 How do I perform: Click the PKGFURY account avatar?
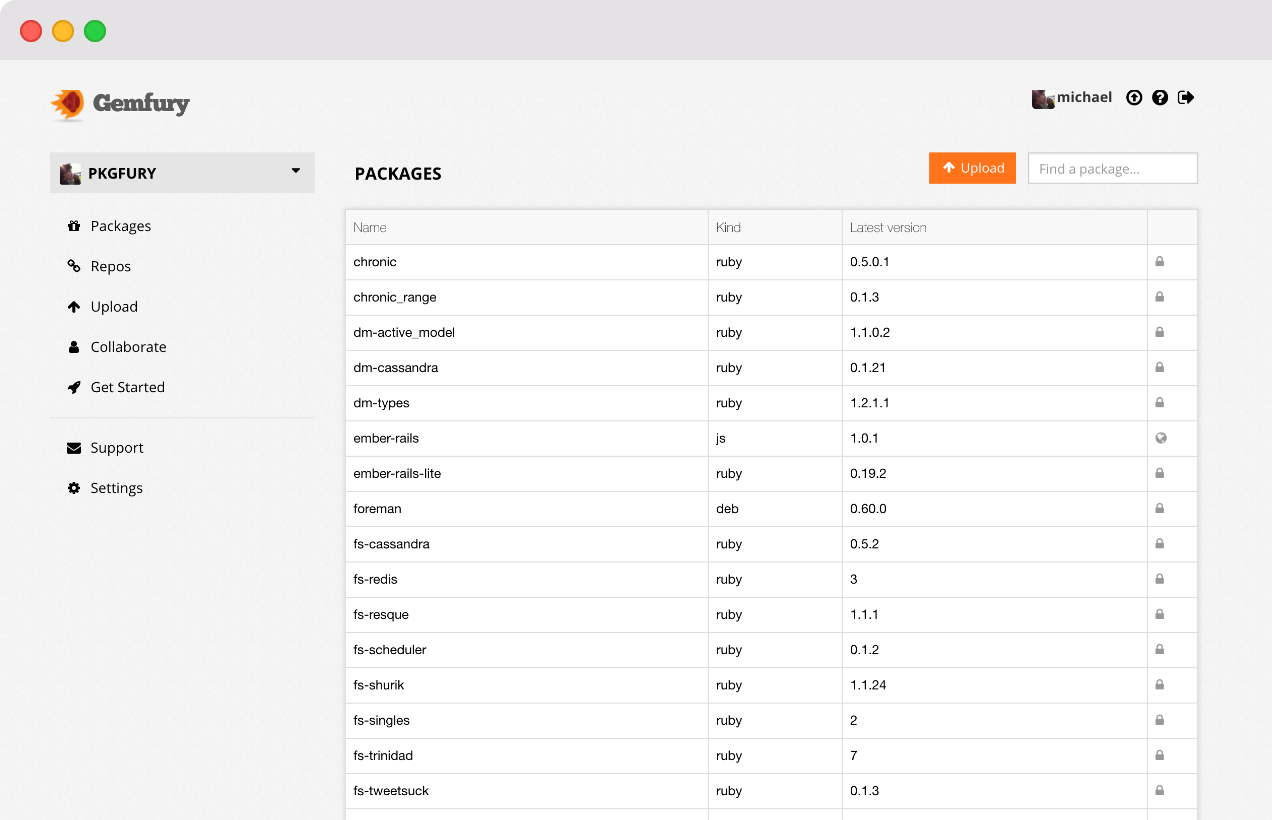[x=70, y=174]
